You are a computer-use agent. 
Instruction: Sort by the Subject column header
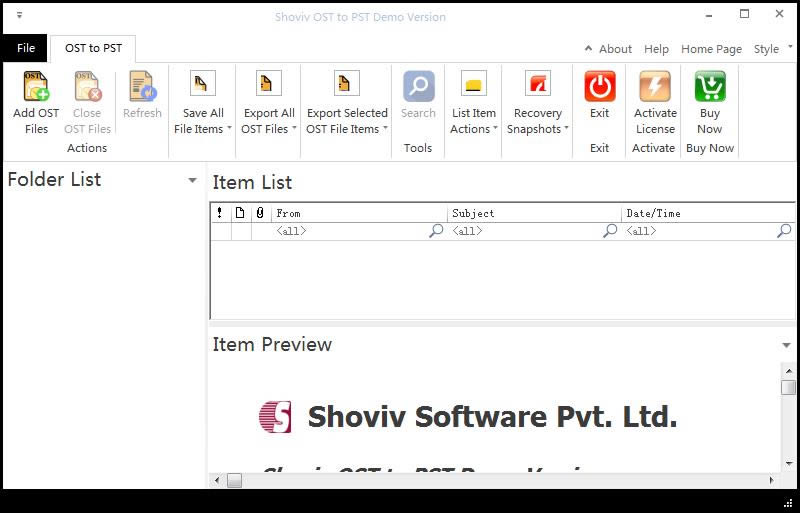(534, 213)
